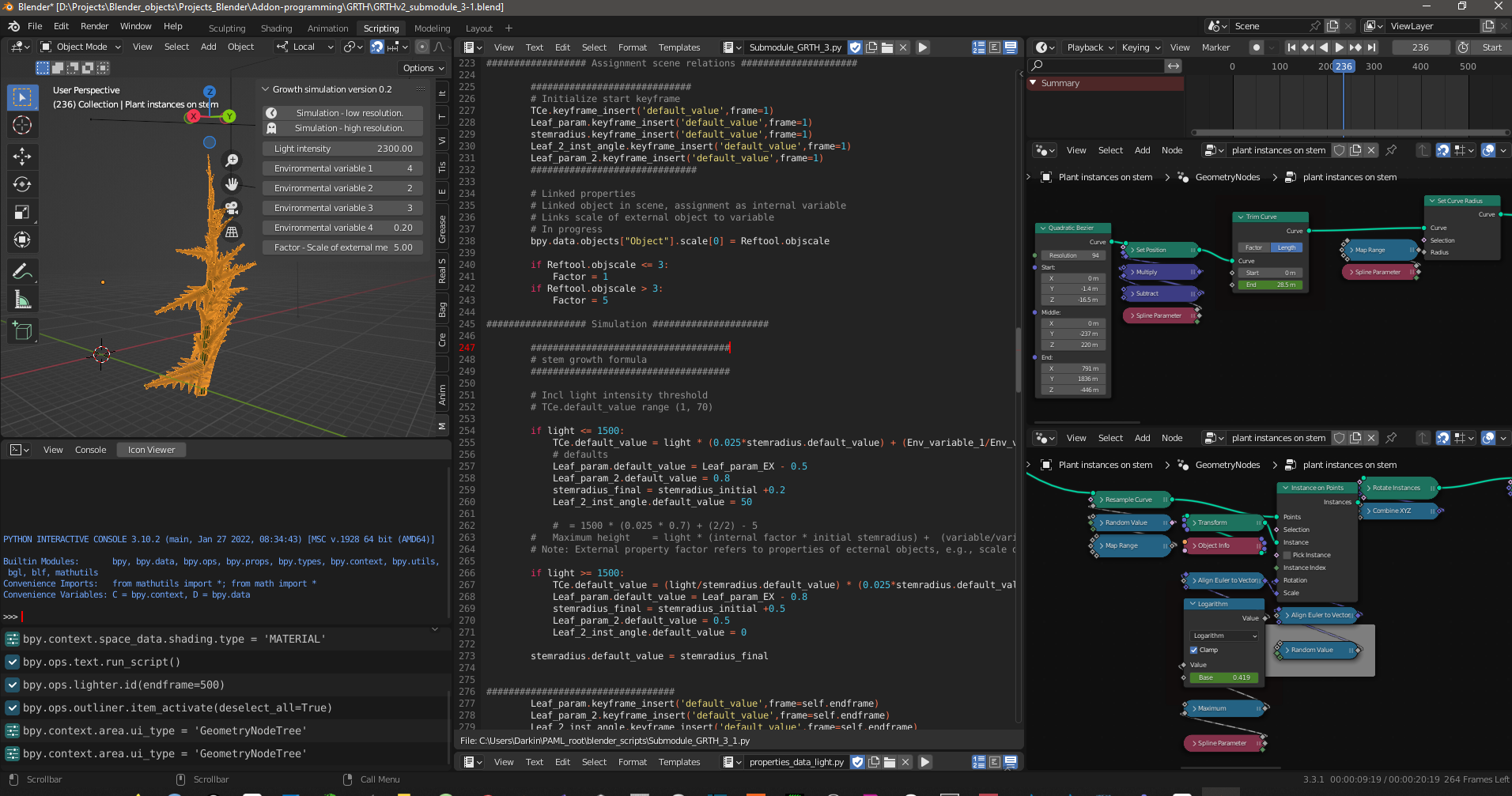Select the Add Cube tool
The image size is (1512, 796).
[22, 330]
